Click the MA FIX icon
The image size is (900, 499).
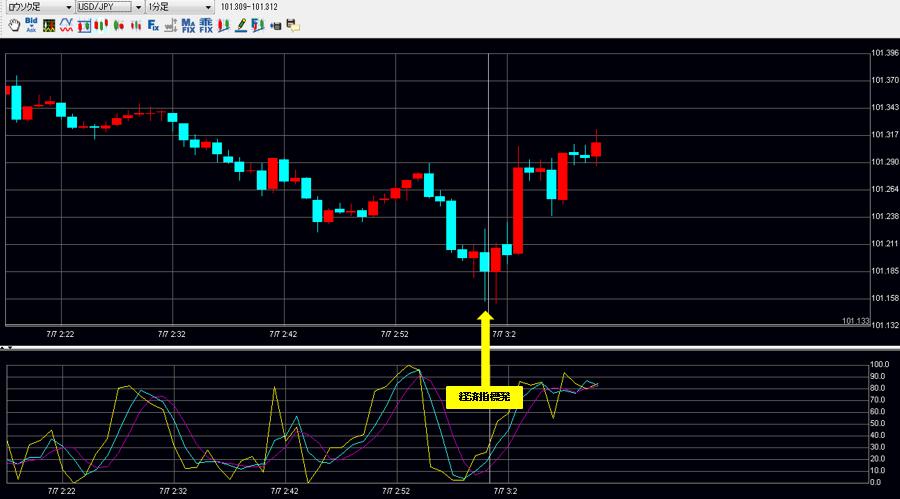tap(188, 25)
